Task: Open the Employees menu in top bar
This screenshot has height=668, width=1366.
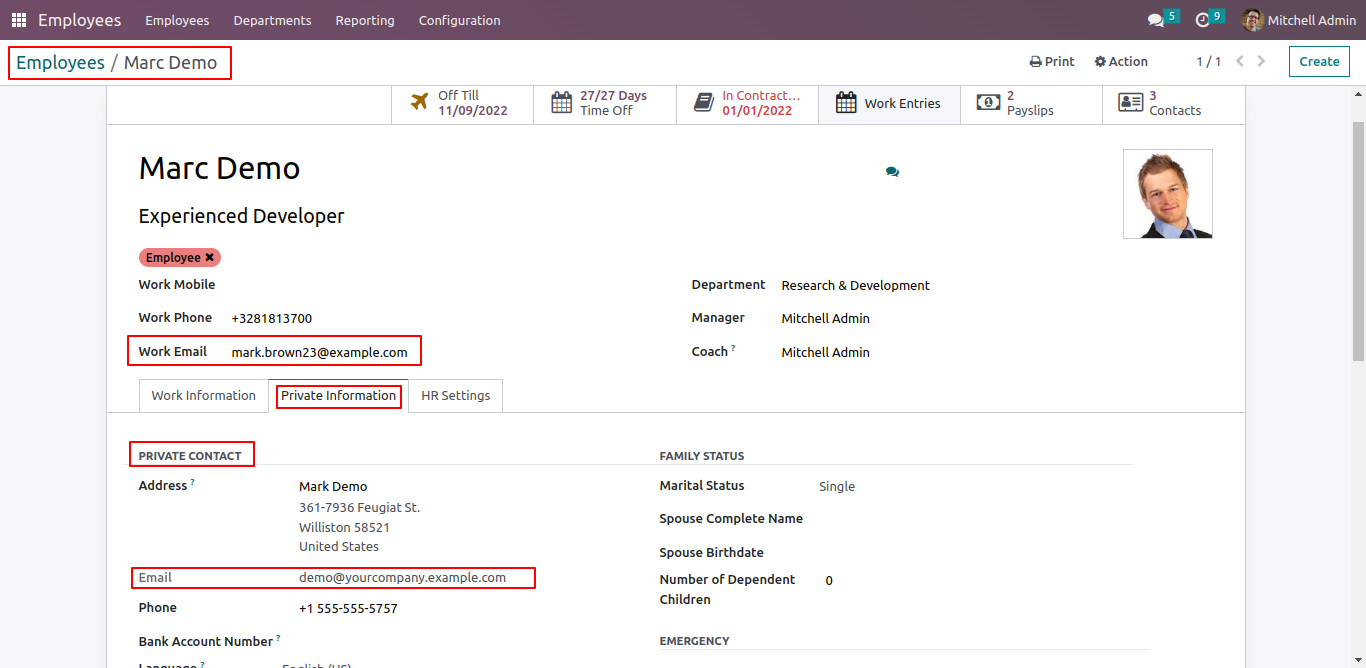Action: point(177,20)
